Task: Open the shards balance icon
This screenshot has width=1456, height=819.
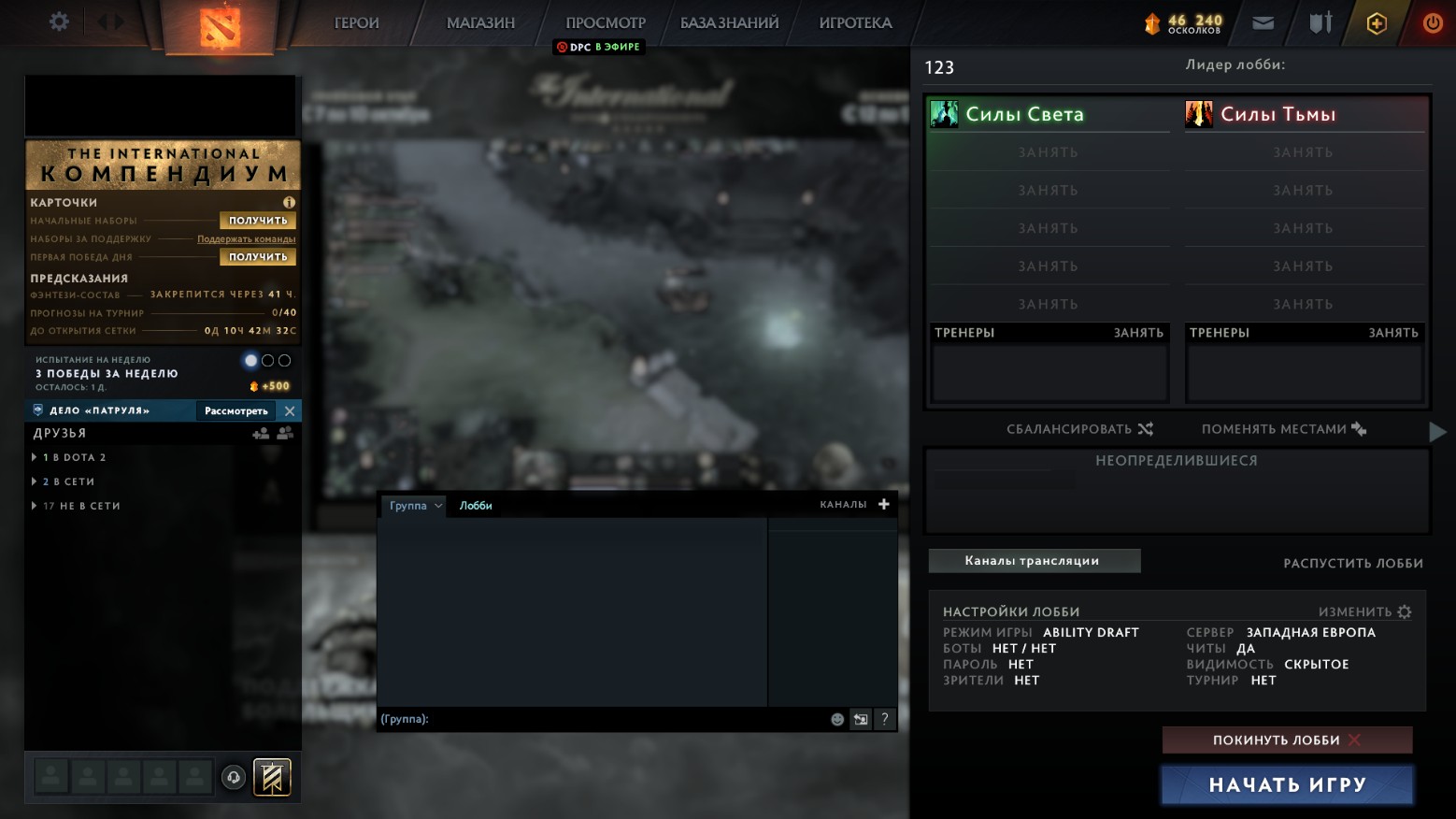Action: (1152, 23)
